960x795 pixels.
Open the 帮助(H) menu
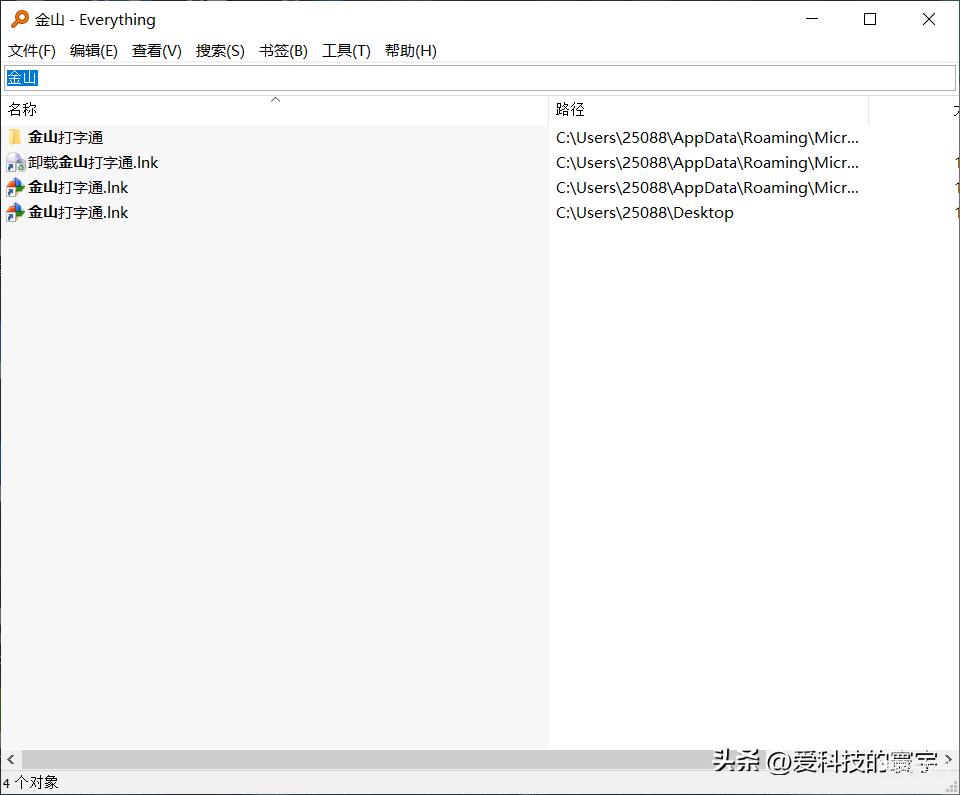tap(411, 51)
